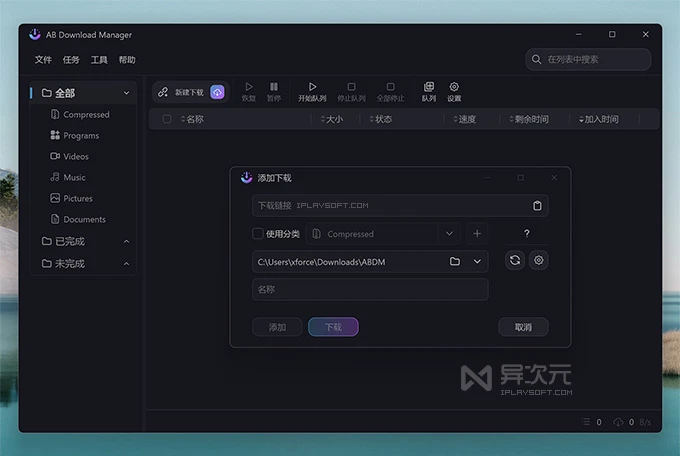The image size is (680, 456).
Task: Click the 新建下载 link icon
Action: (x=163, y=92)
